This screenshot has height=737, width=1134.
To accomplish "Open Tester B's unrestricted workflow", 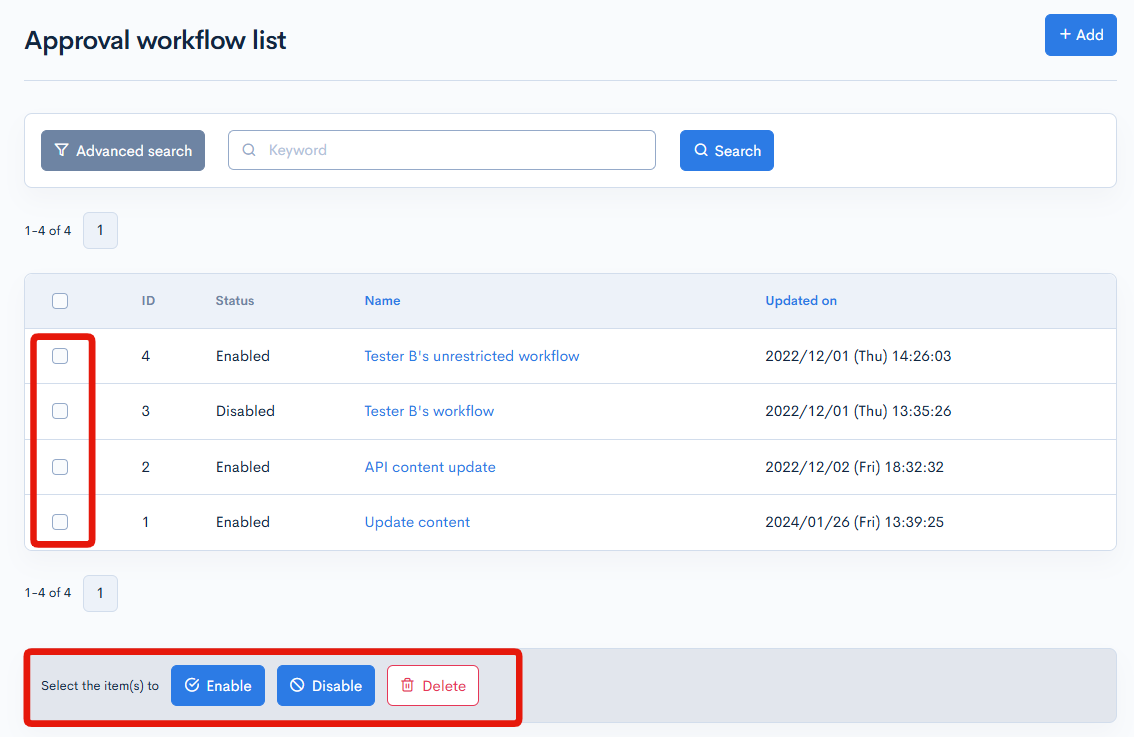I will coord(471,356).
